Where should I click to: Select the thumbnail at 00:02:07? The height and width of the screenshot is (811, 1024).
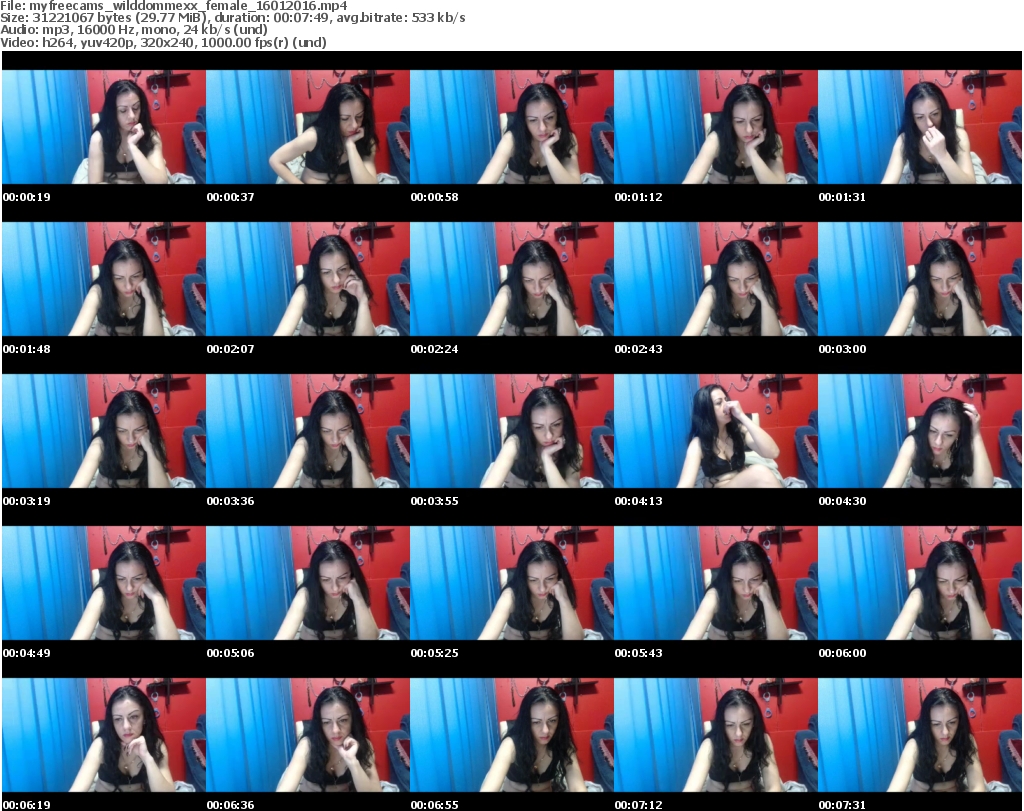point(308,279)
